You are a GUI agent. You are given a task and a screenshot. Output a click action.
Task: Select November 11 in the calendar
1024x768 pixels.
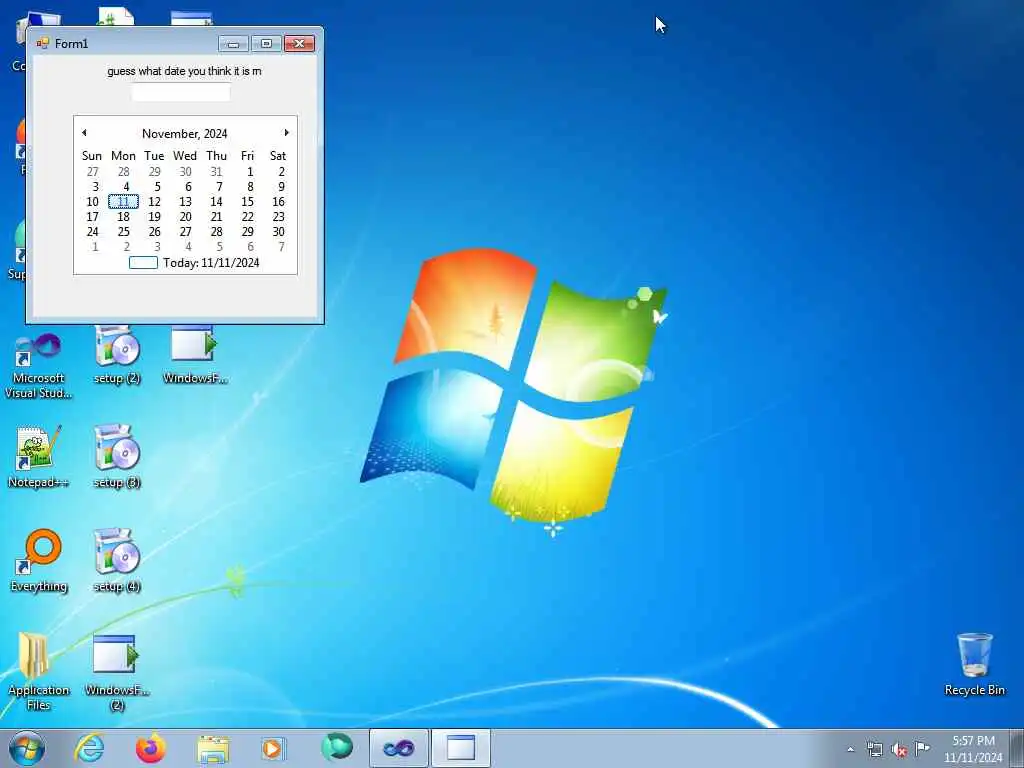(123, 202)
